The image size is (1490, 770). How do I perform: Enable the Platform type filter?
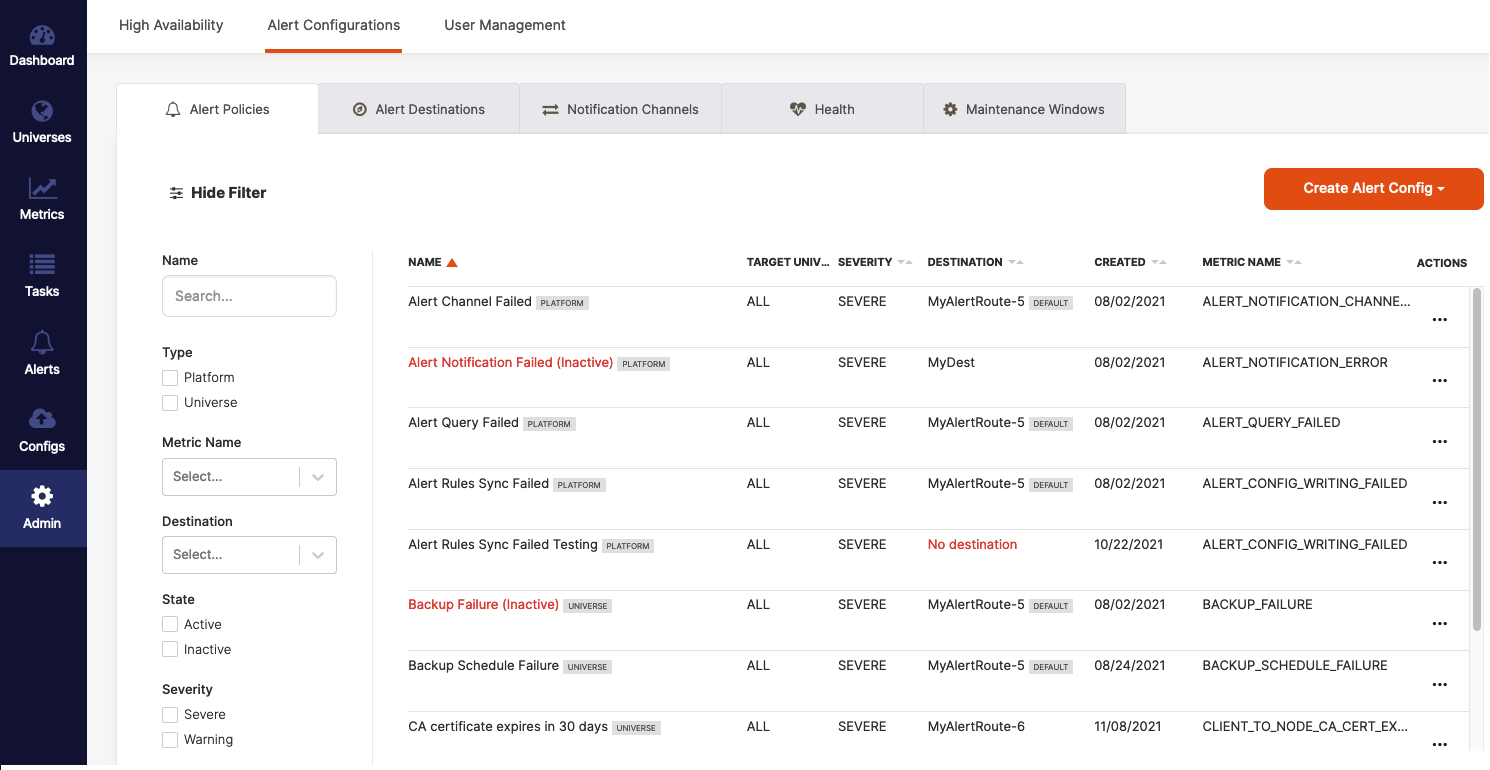coord(170,377)
